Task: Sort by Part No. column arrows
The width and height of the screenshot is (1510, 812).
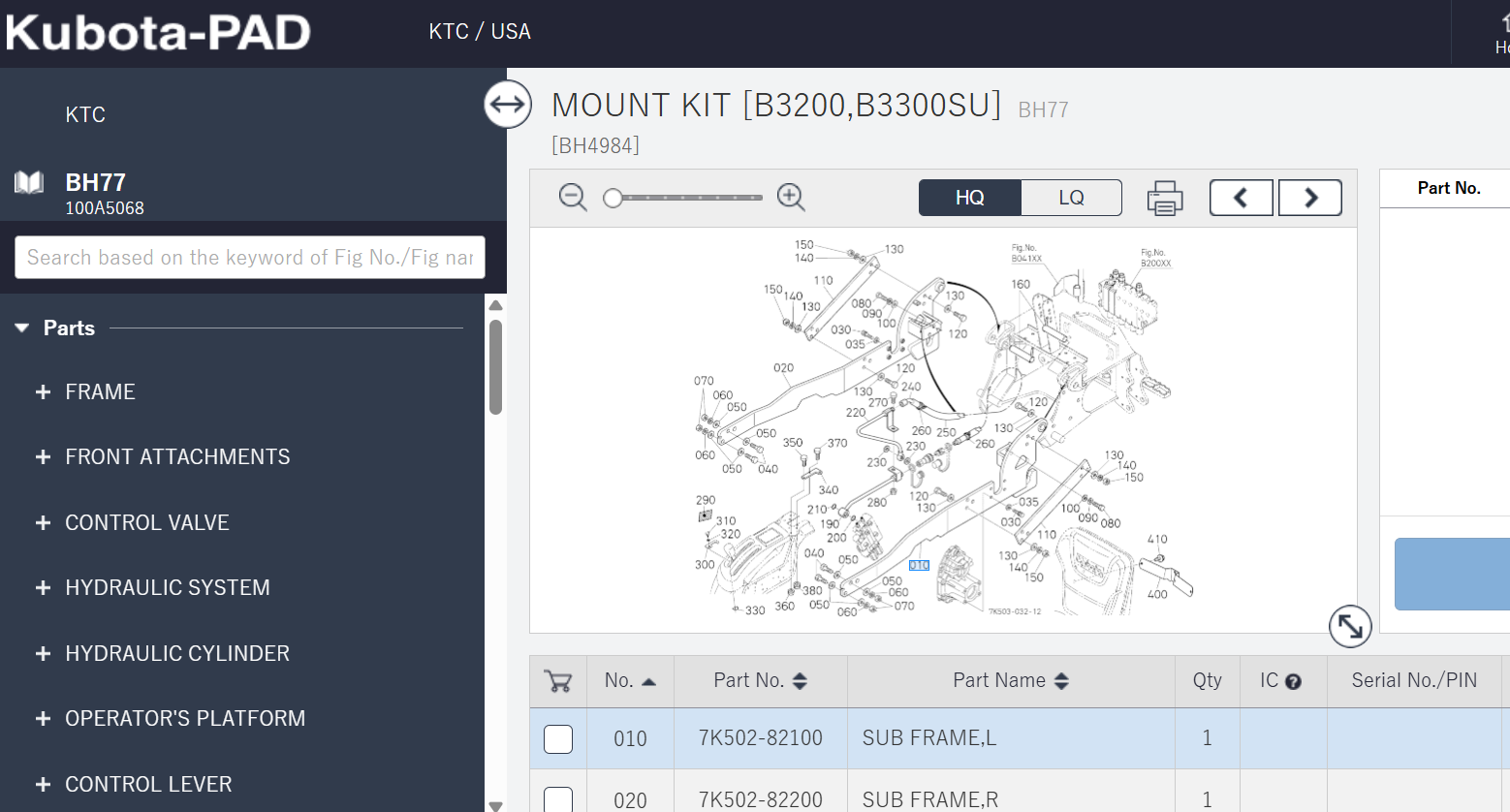Action: pyautogui.click(x=800, y=681)
